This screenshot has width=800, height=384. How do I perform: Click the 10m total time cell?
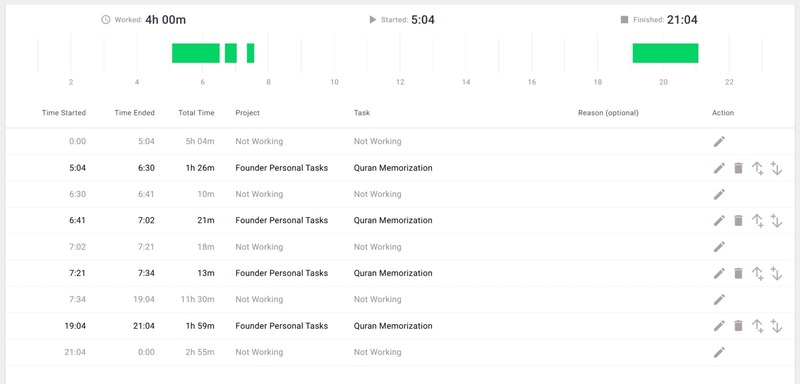pos(206,194)
